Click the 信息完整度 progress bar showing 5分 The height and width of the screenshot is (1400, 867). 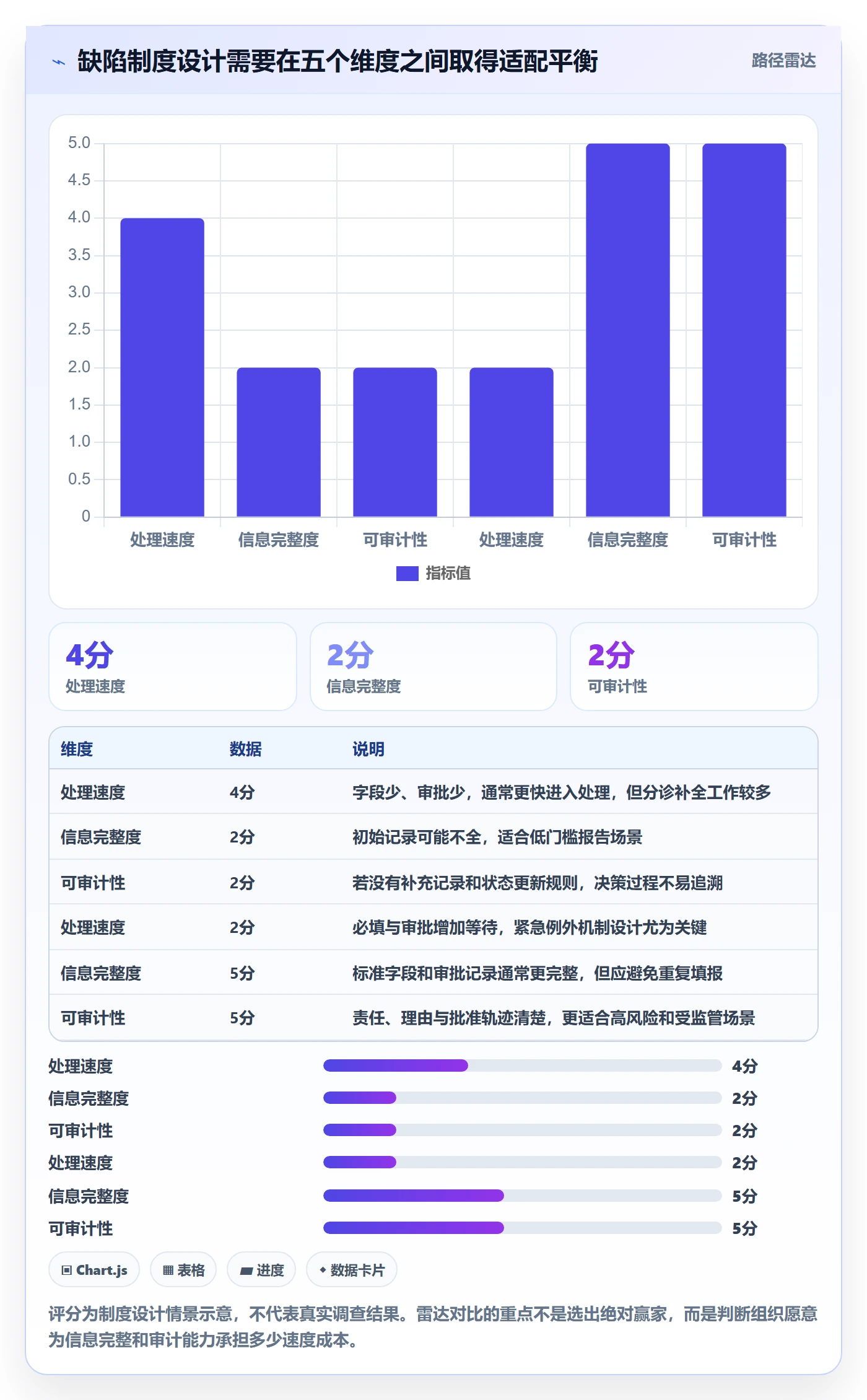pyautogui.click(x=522, y=1196)
